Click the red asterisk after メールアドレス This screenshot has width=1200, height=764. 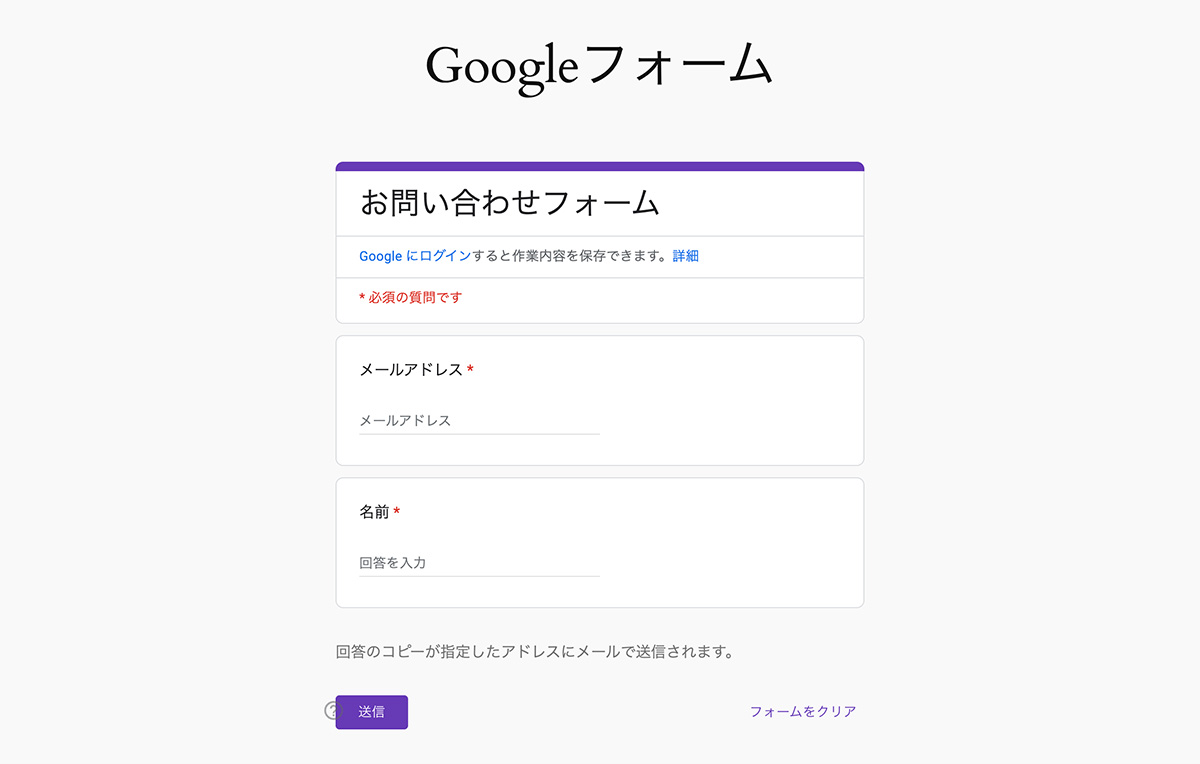pyautogui.click(x=470, y=369)
